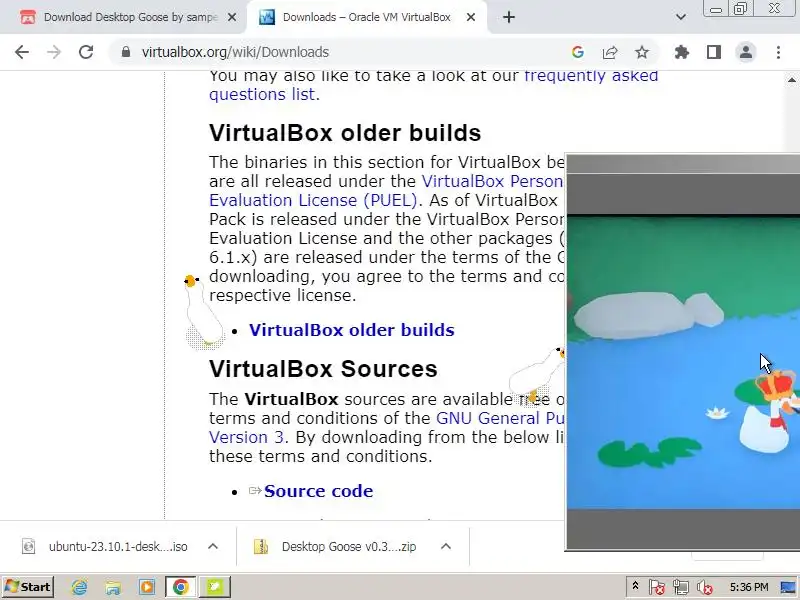Image resolution: width=800 pixels, height=600 pixels.
Task: Switch to the Downloads – Oracle VM VirtualBox tab
Action: tap(366, 17)
